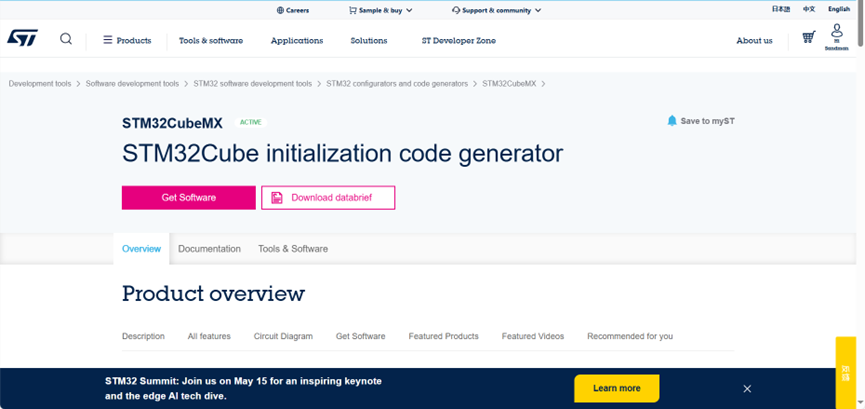Jump to Recommended for you section

pos(630,336)
